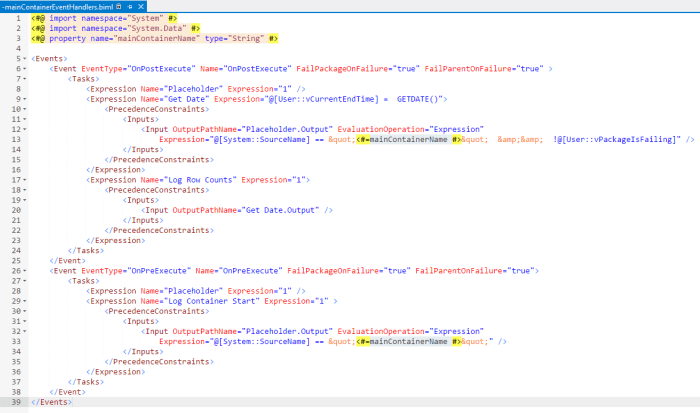Collapse the Input fold on line 32
700x413 pixels.
[25, 331]
